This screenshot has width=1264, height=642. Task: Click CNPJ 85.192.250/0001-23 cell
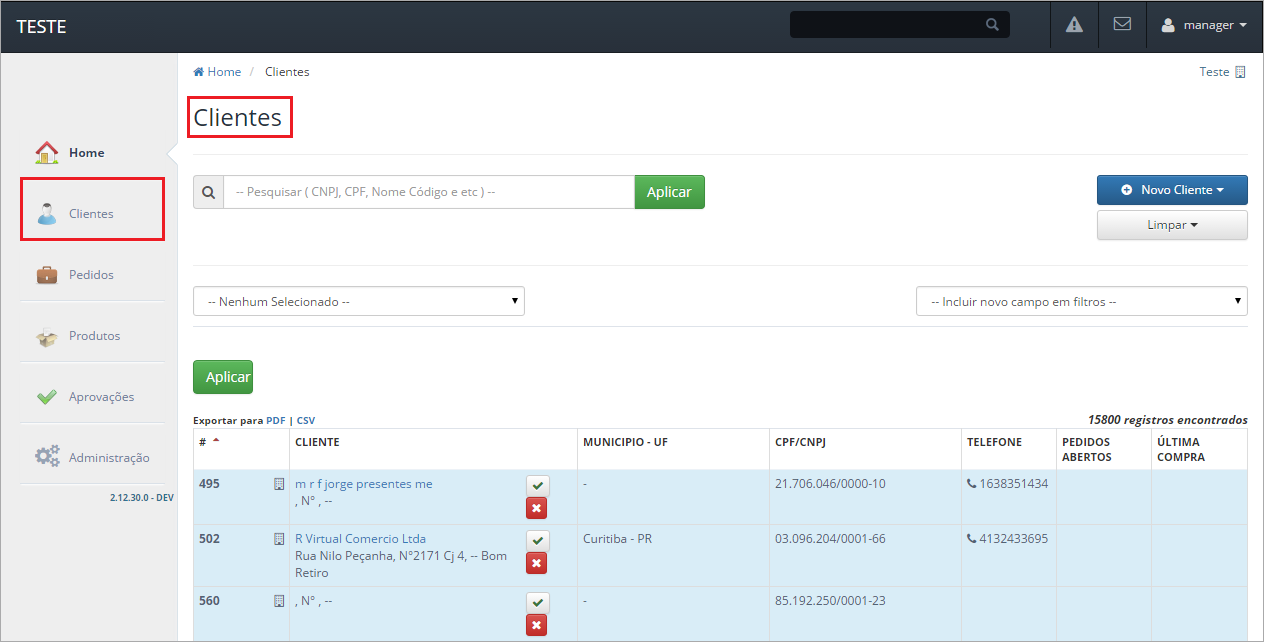point(830,601)
